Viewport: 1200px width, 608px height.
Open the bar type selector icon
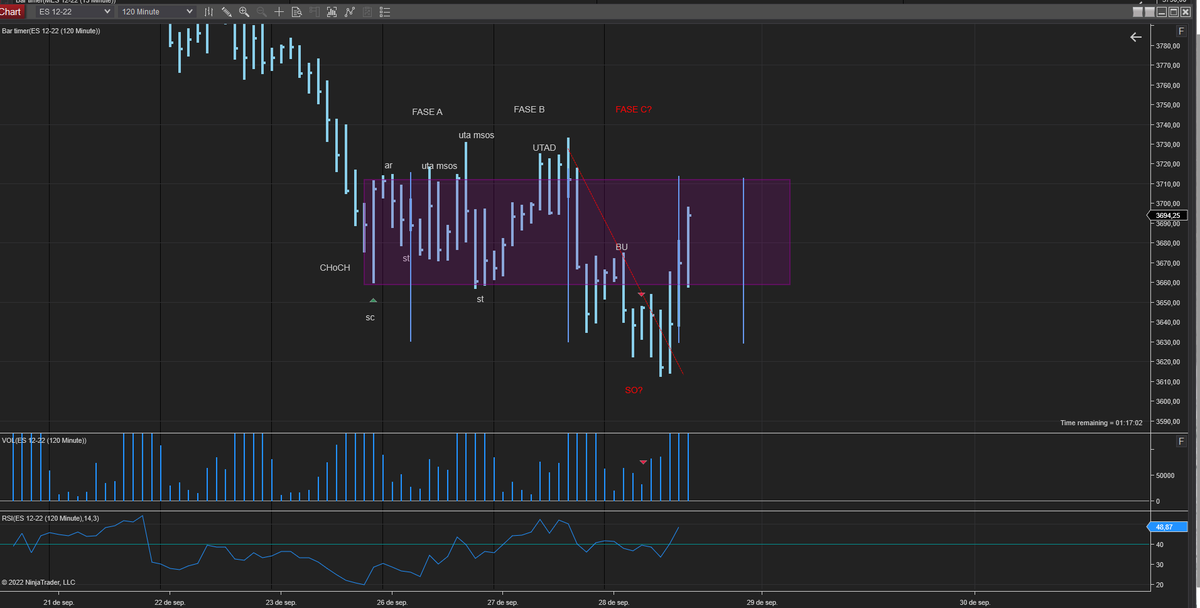tap(208, 12)
